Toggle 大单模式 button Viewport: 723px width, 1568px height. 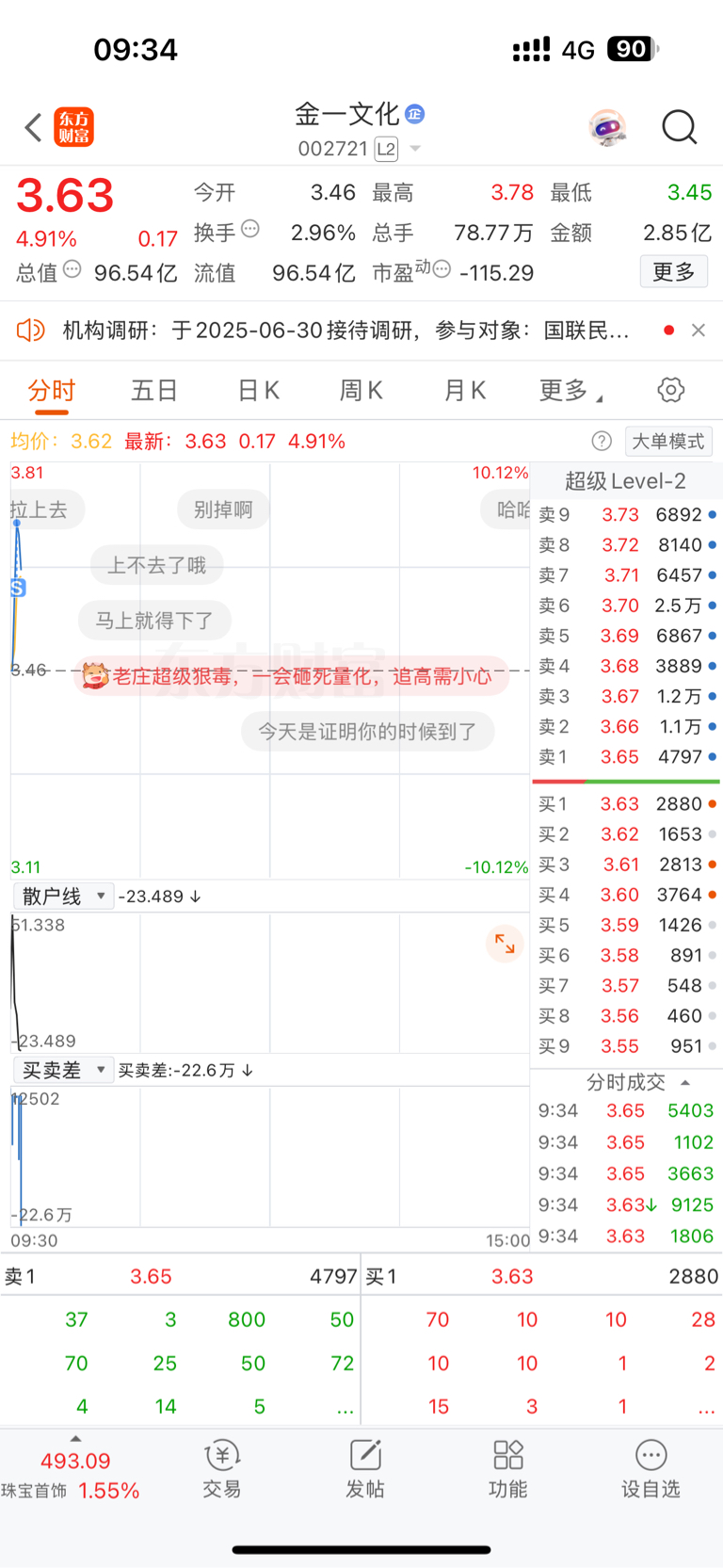667,441
